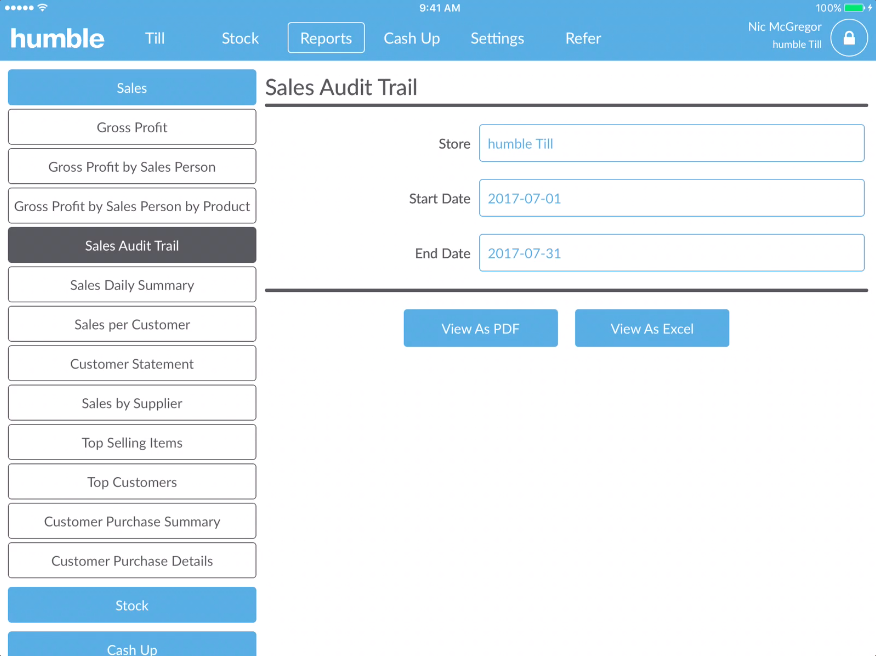Open the Cash Up tab in the top navigation
This screenshot has height=656, width=876.
point(412,38)
